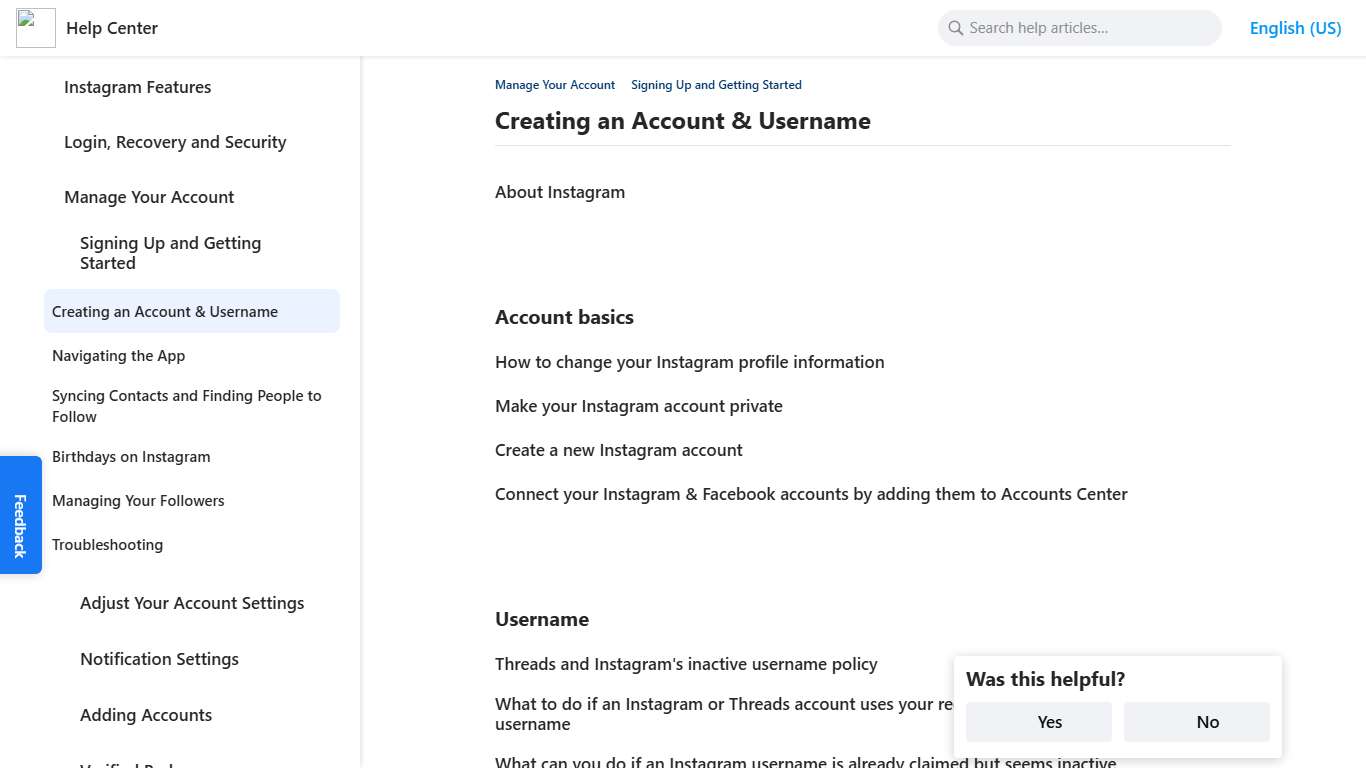Expand the Manage Your Account section
Screen dimensions: 1366x768
click(149, 197)
